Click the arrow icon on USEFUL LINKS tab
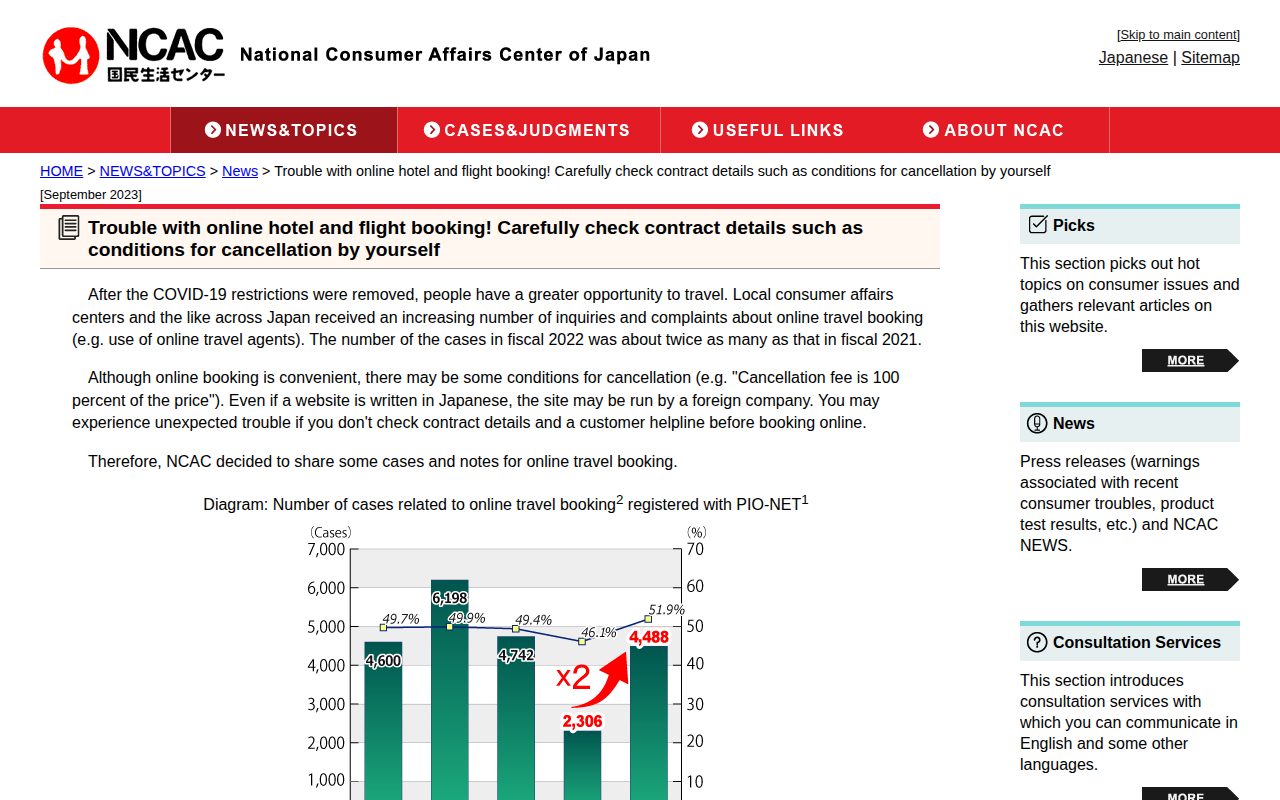The width and height of the screenshot is (1280, 800). click(x=700, y=130)
